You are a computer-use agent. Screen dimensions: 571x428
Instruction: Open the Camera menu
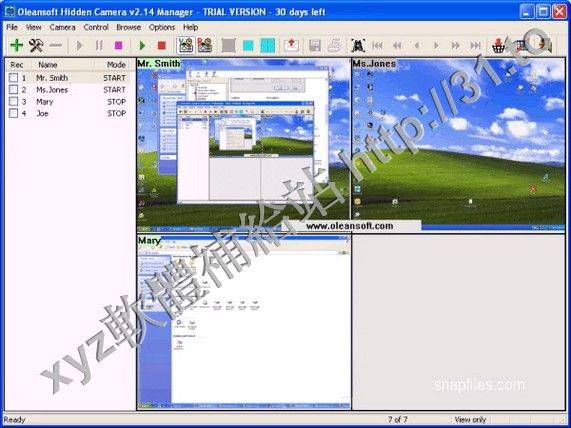click(x=62, y=27)
